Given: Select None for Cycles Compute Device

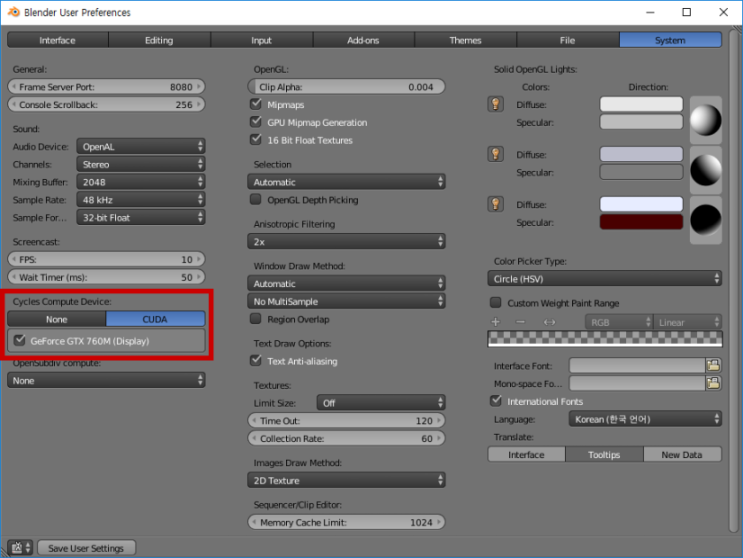Looking at the screenshot, I should (56, 319).
